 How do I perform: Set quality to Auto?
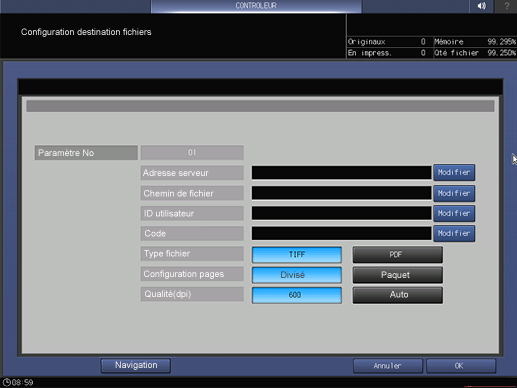(x=398, y=295)
